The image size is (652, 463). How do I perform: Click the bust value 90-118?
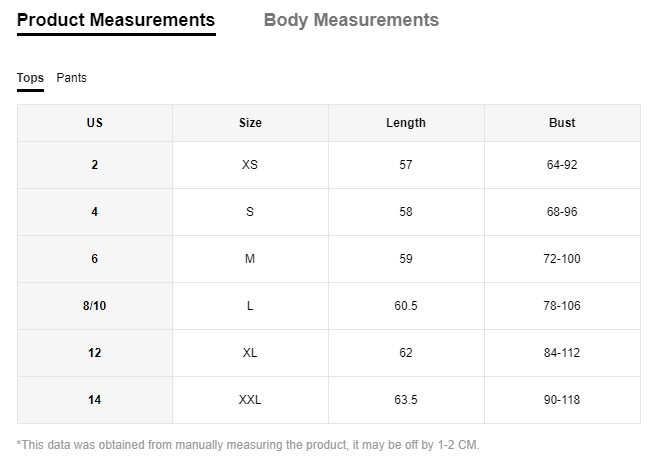tap(562, 400)
